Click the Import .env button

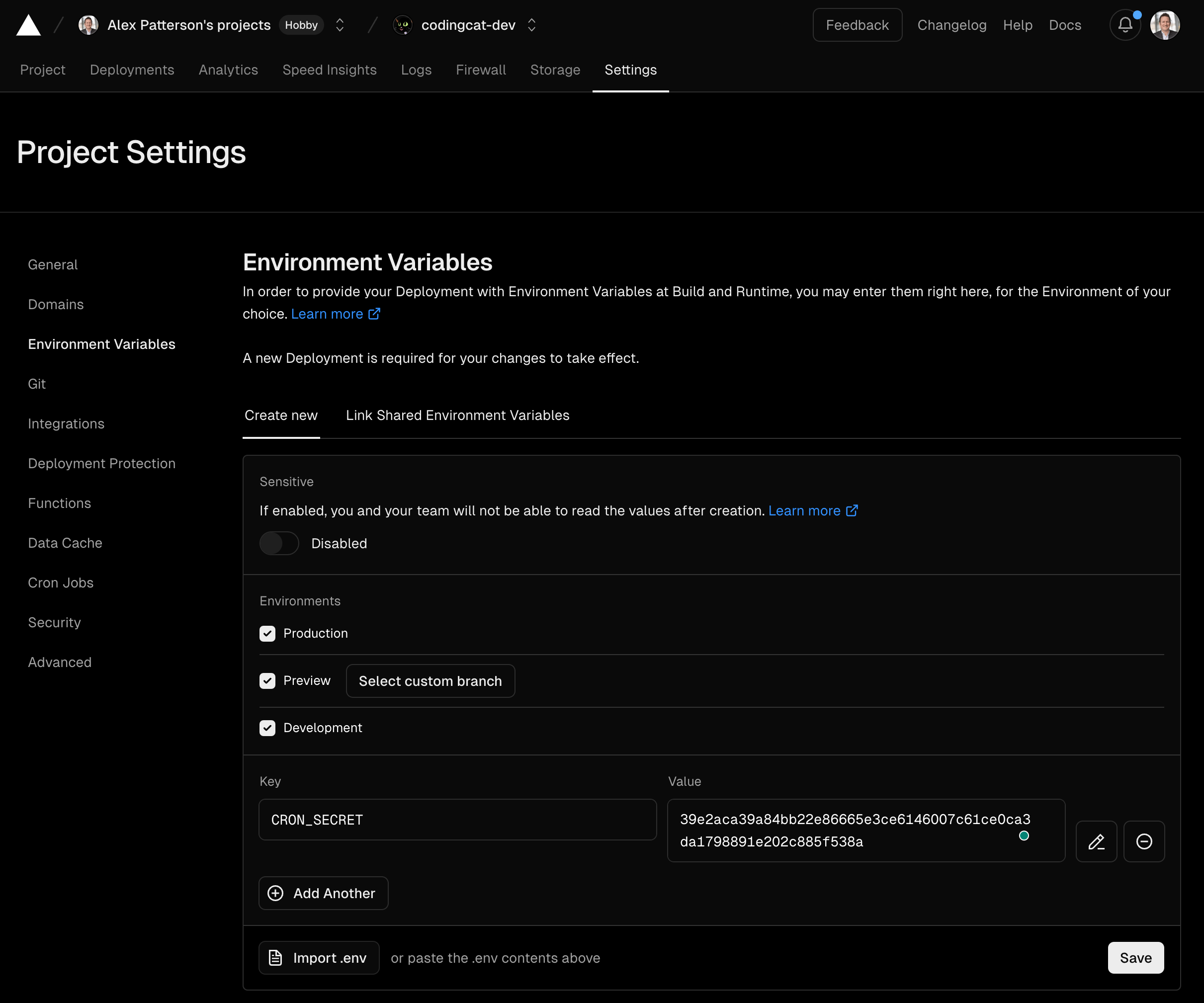pos(319,958)
